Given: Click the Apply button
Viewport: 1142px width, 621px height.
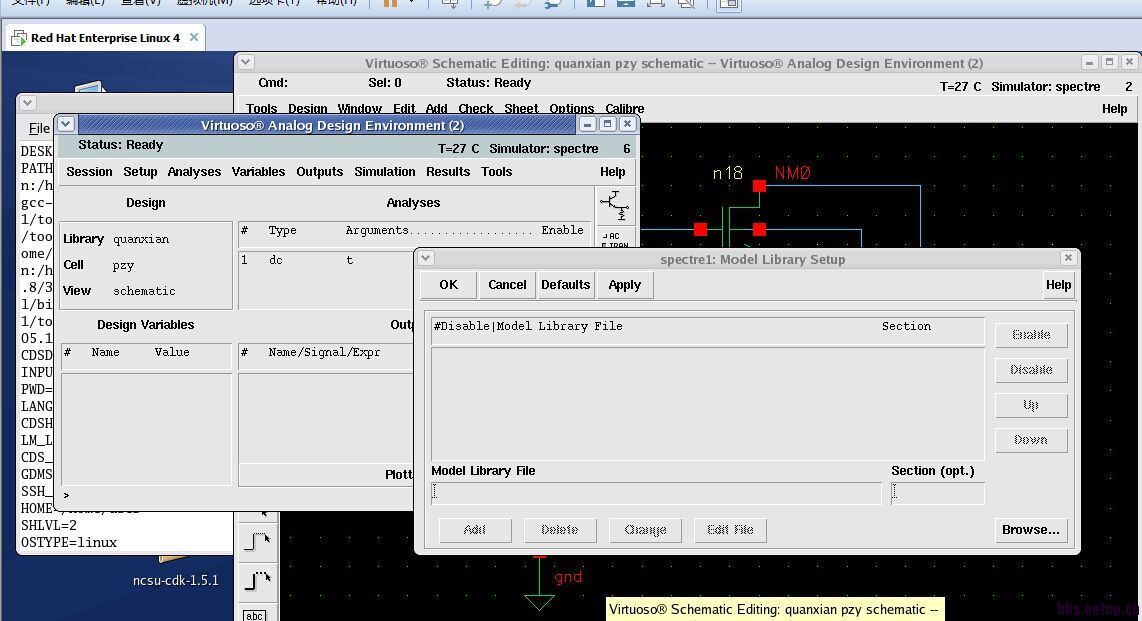Looking at the screenshot, I should pyautogui.click(x=625, y=285).
